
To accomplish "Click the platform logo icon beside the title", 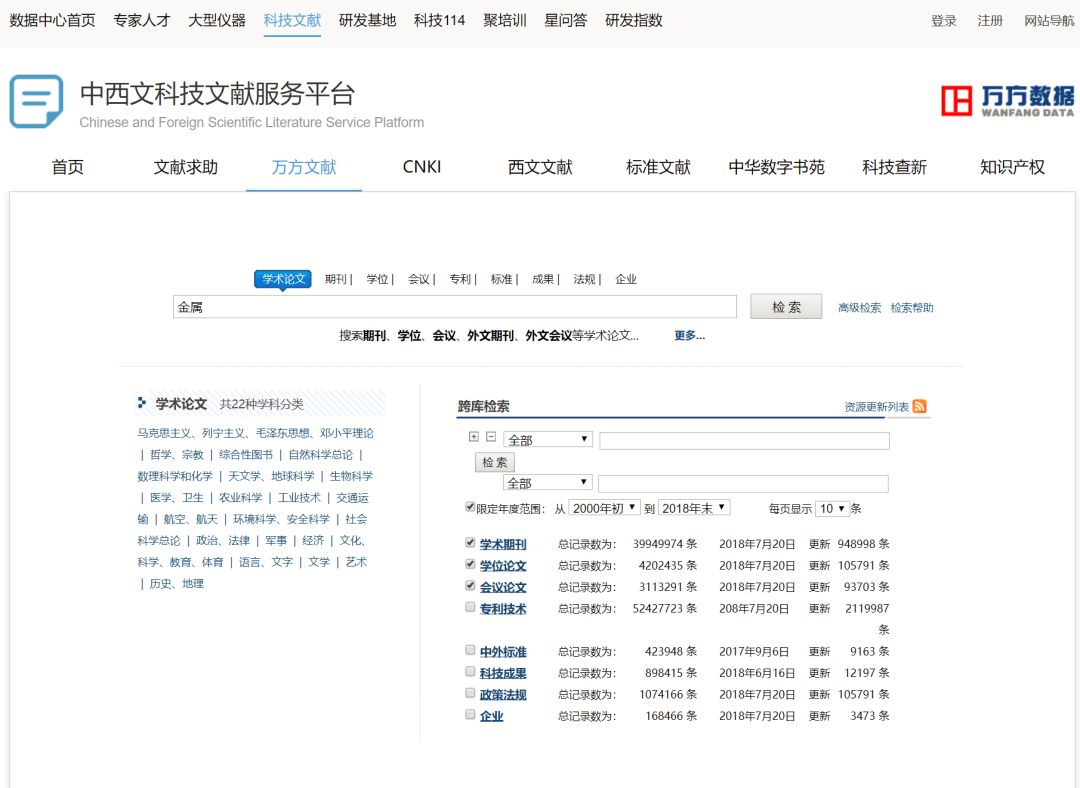I will [36, 102].
